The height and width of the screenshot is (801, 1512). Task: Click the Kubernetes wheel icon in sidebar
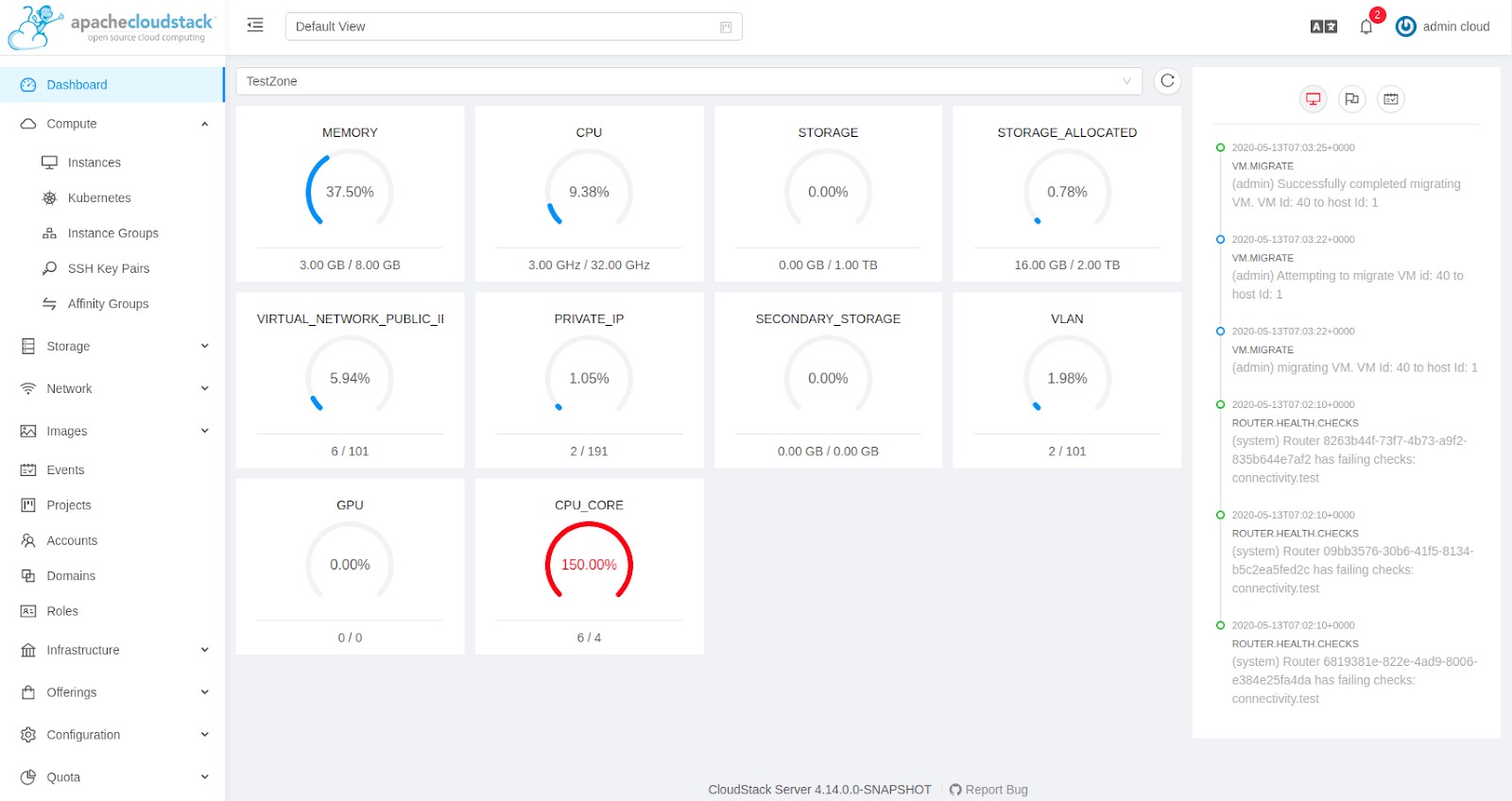(49, 197)
